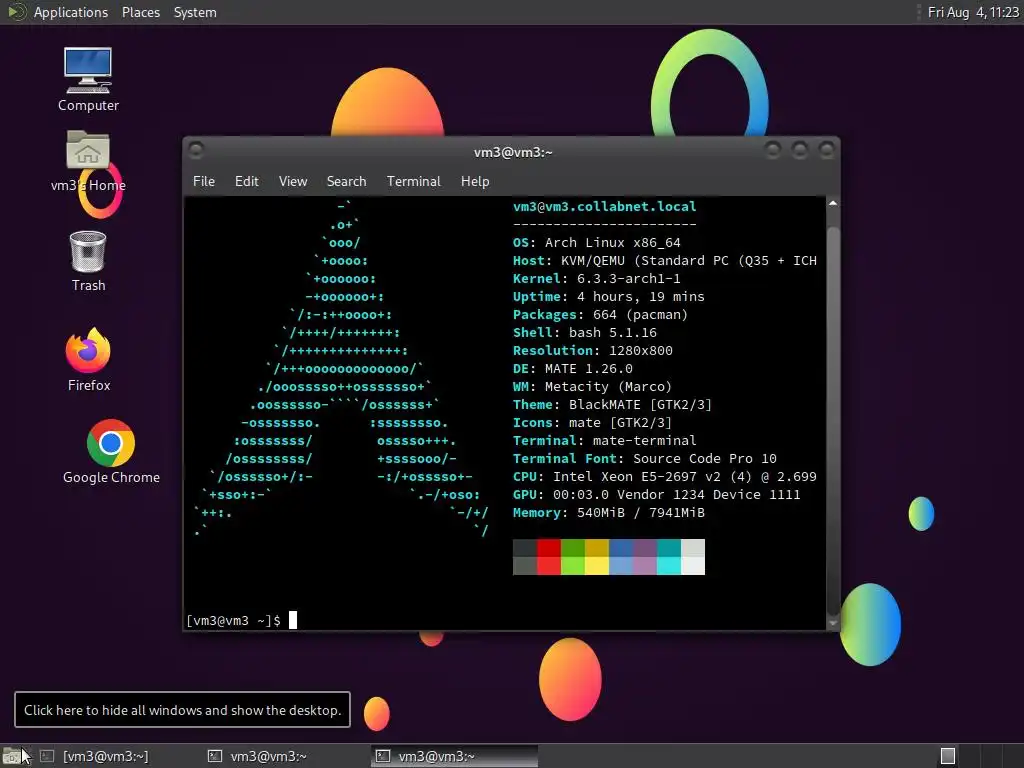Click the MATE logo icon beside Applications

(x=16, y=12)
